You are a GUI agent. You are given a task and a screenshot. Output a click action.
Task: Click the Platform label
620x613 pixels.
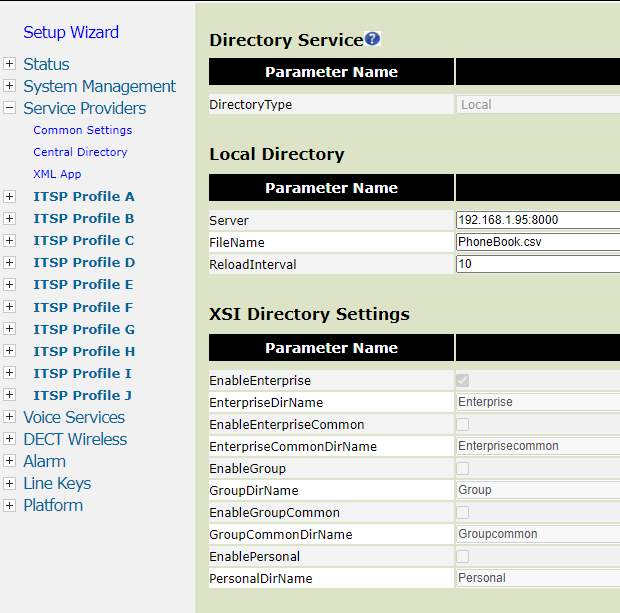53,505
